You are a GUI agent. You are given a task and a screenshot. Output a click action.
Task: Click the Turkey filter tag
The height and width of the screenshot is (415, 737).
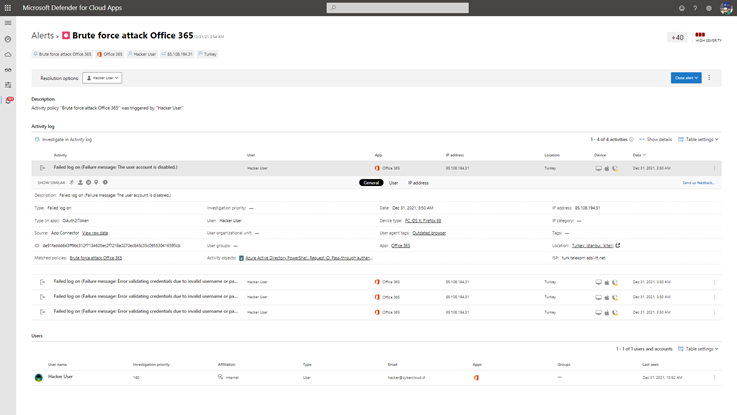tap(207, 54)
